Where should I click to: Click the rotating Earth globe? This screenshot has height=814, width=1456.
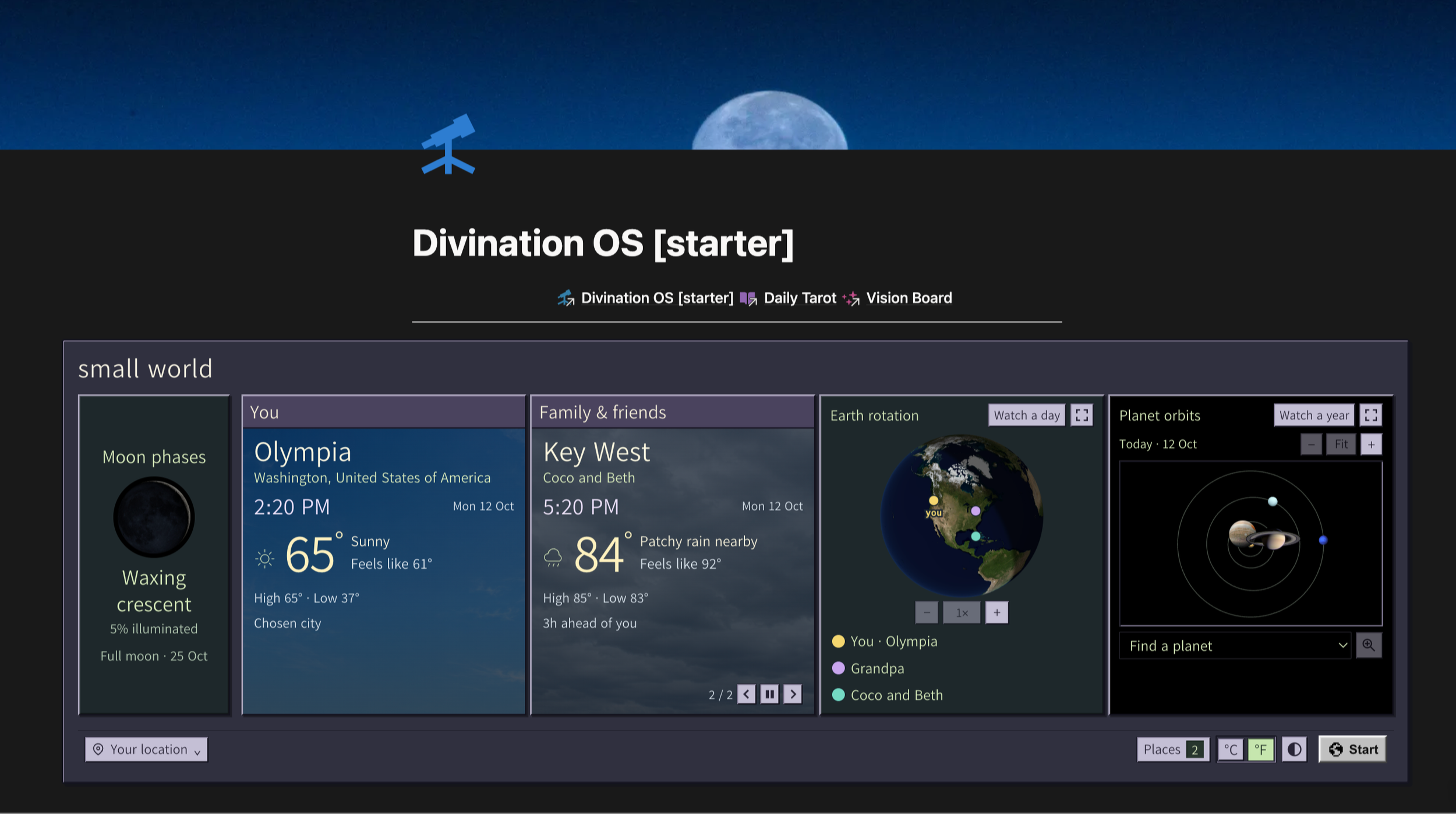pos(962,515)
